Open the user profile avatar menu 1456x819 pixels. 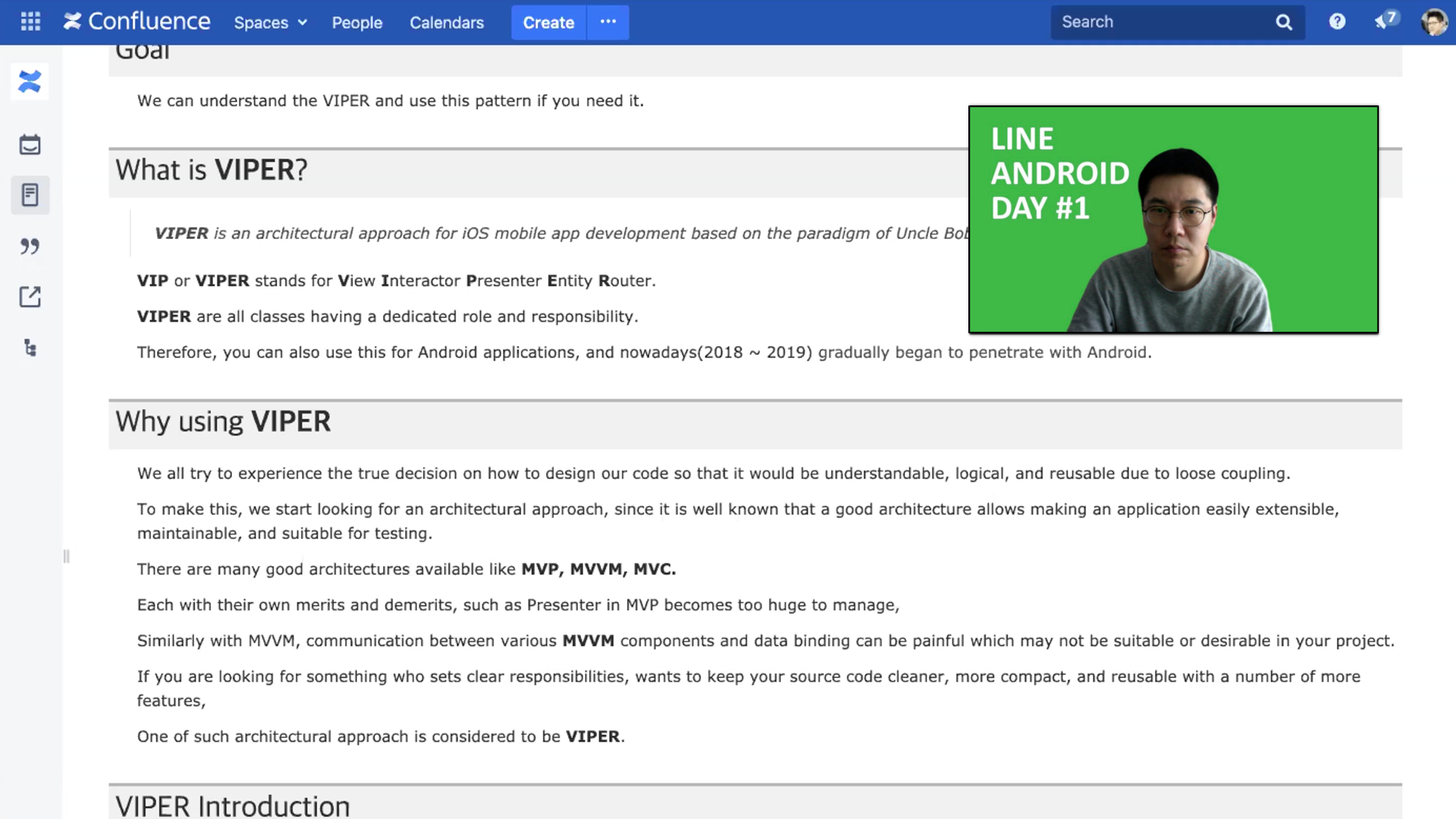pos(1434,23)
